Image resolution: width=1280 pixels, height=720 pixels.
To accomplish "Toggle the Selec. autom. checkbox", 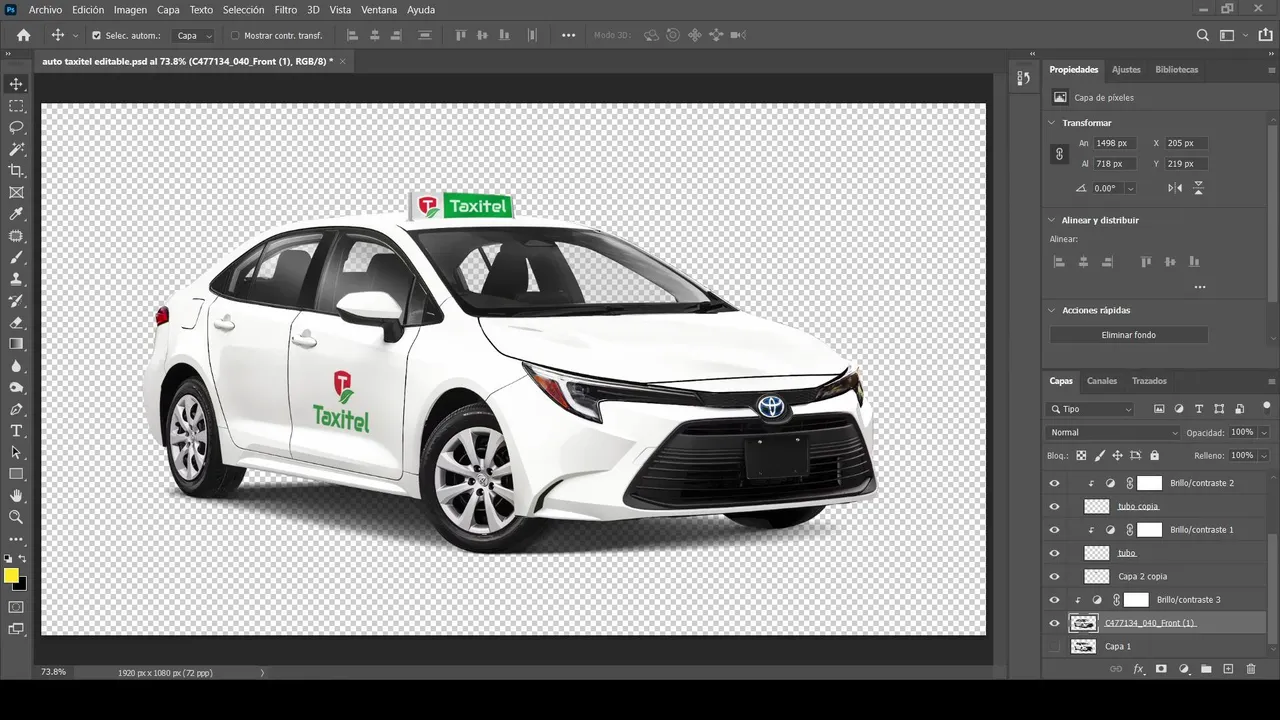I will coord(96,35).
